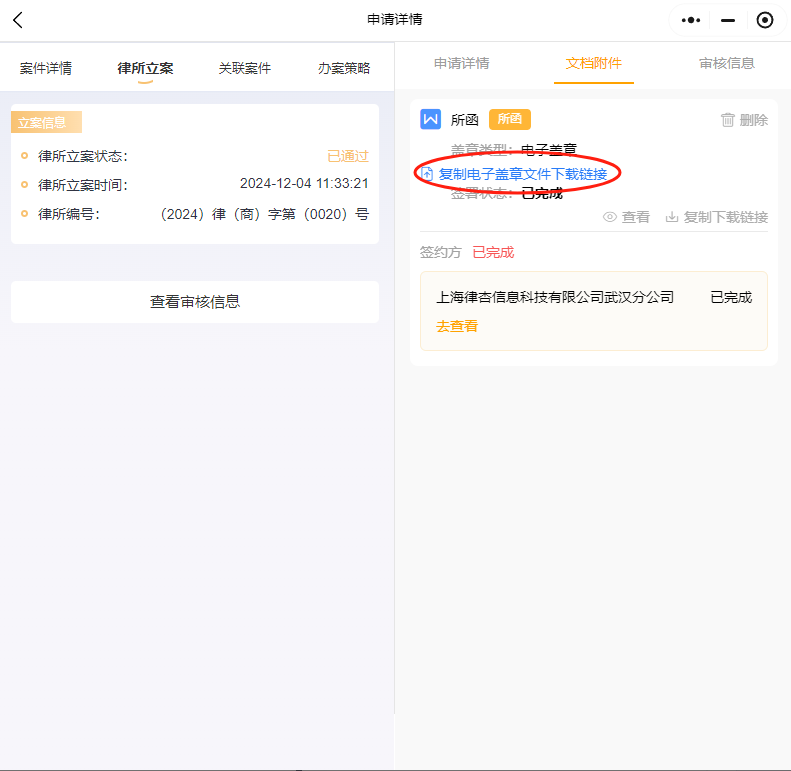Screen dimensions: 791x771
Task: Select the 律所立案 tab
Action: [x=145, y=68]
